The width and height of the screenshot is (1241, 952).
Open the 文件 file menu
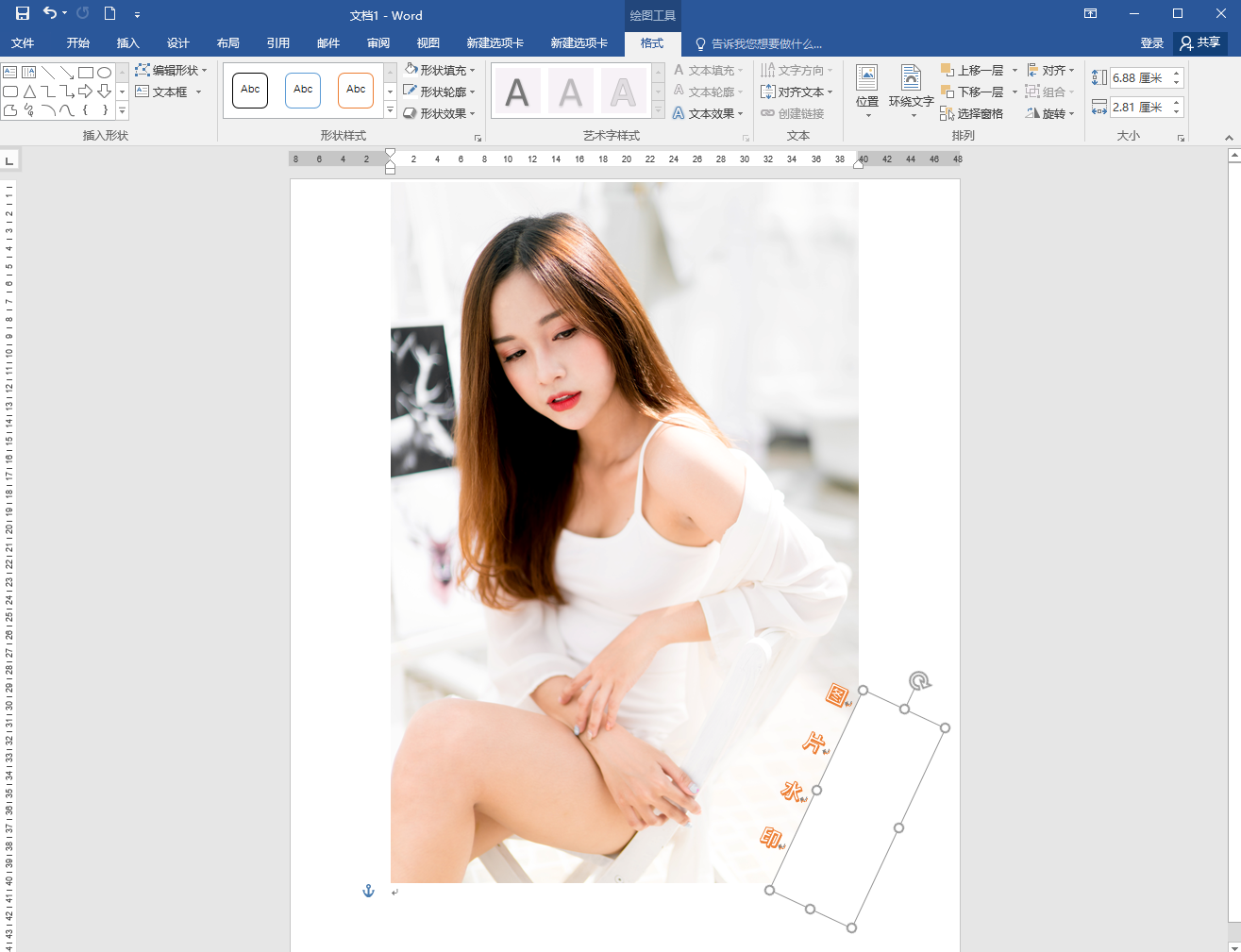click(x=23, y=43)
